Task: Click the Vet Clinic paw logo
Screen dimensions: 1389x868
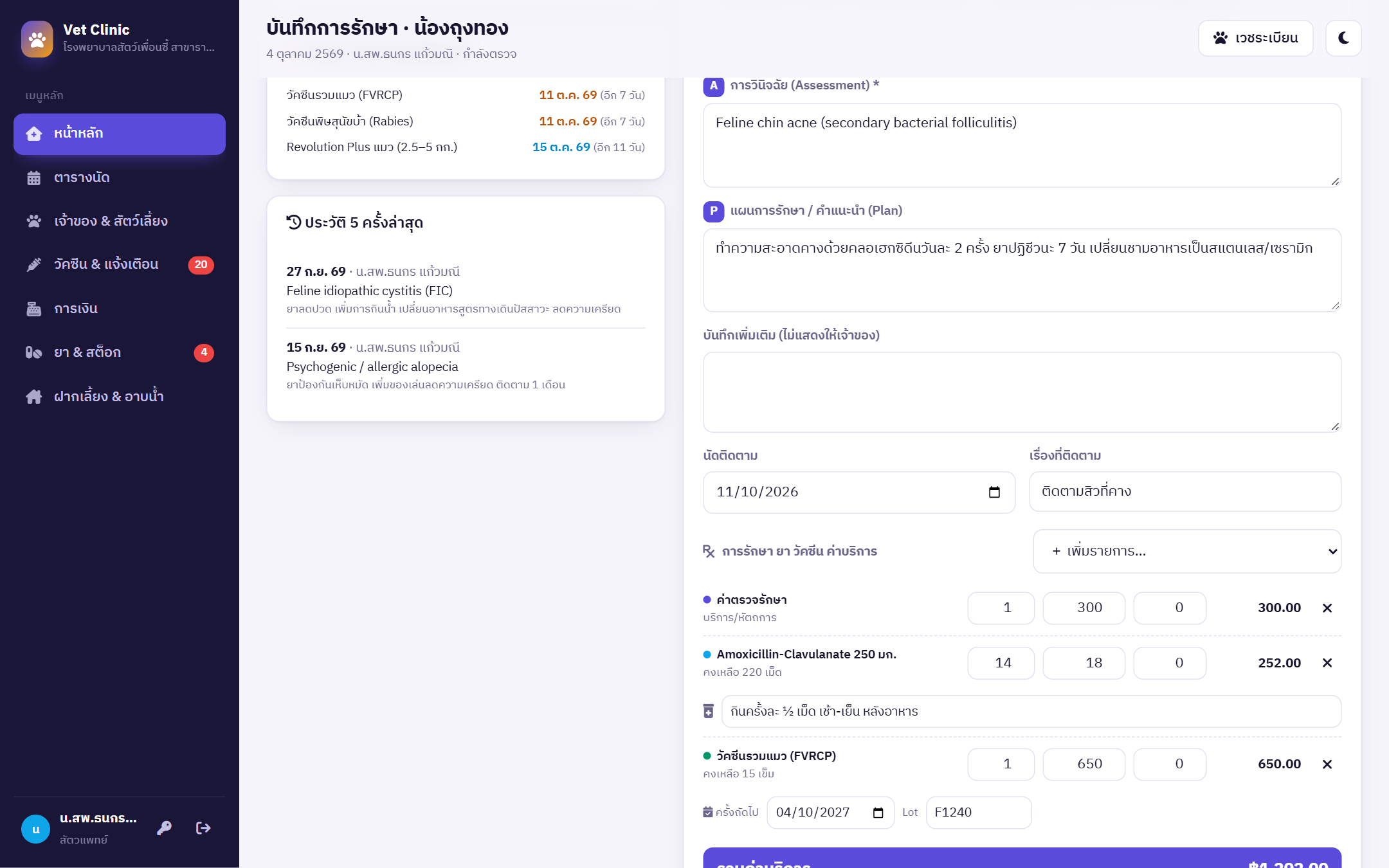Action: 37,39
